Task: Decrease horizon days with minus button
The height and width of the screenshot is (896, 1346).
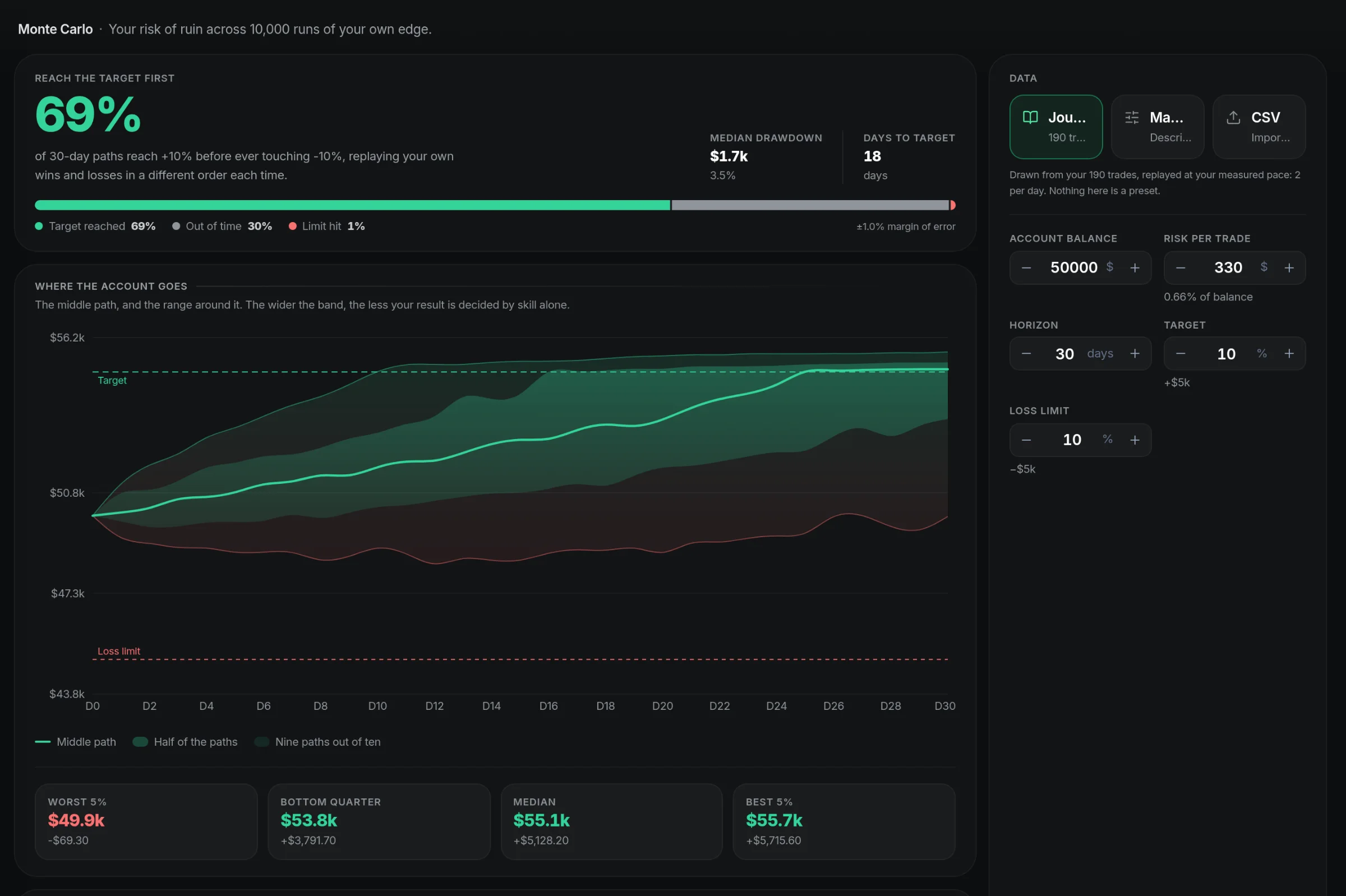Action: point(1026,354)
